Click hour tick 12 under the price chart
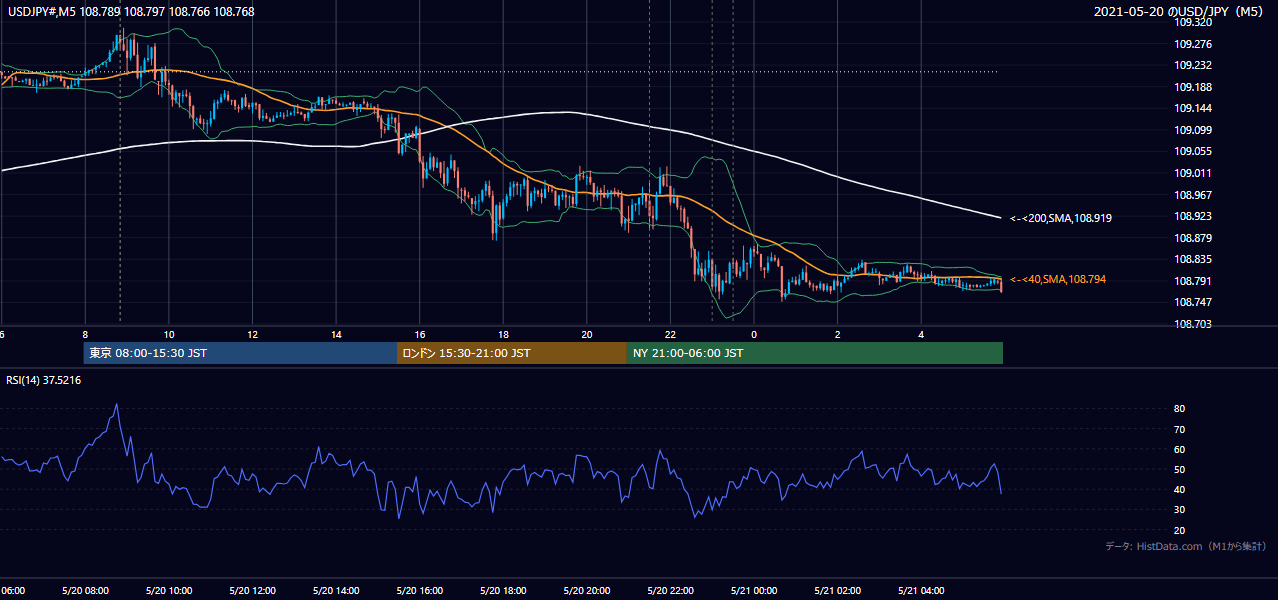1278x600 pixels. click(x=252, y=335)
